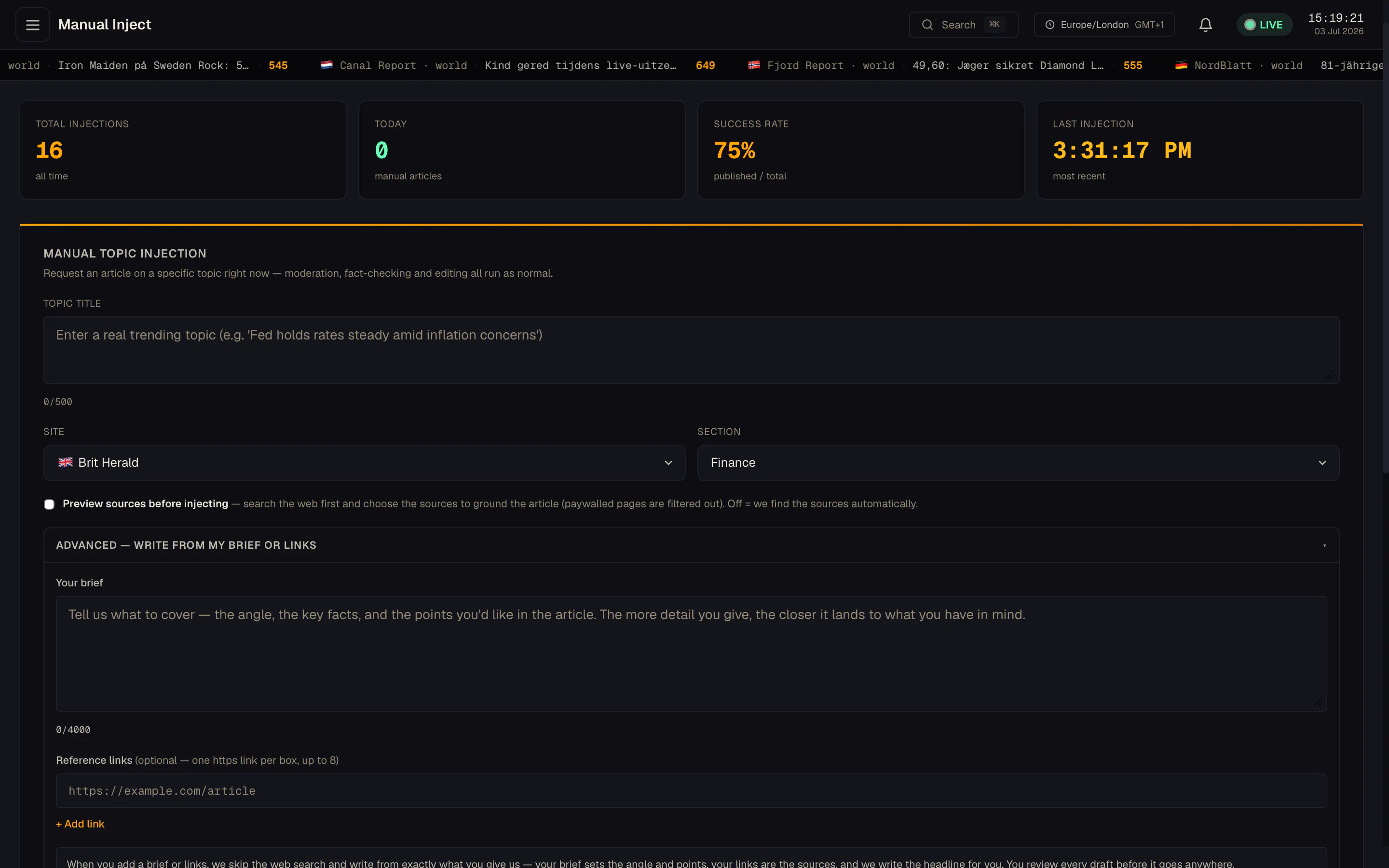Click the reference link URL field
The height and width of the screenshot is (868, 1389).
(x=691, y=791)
